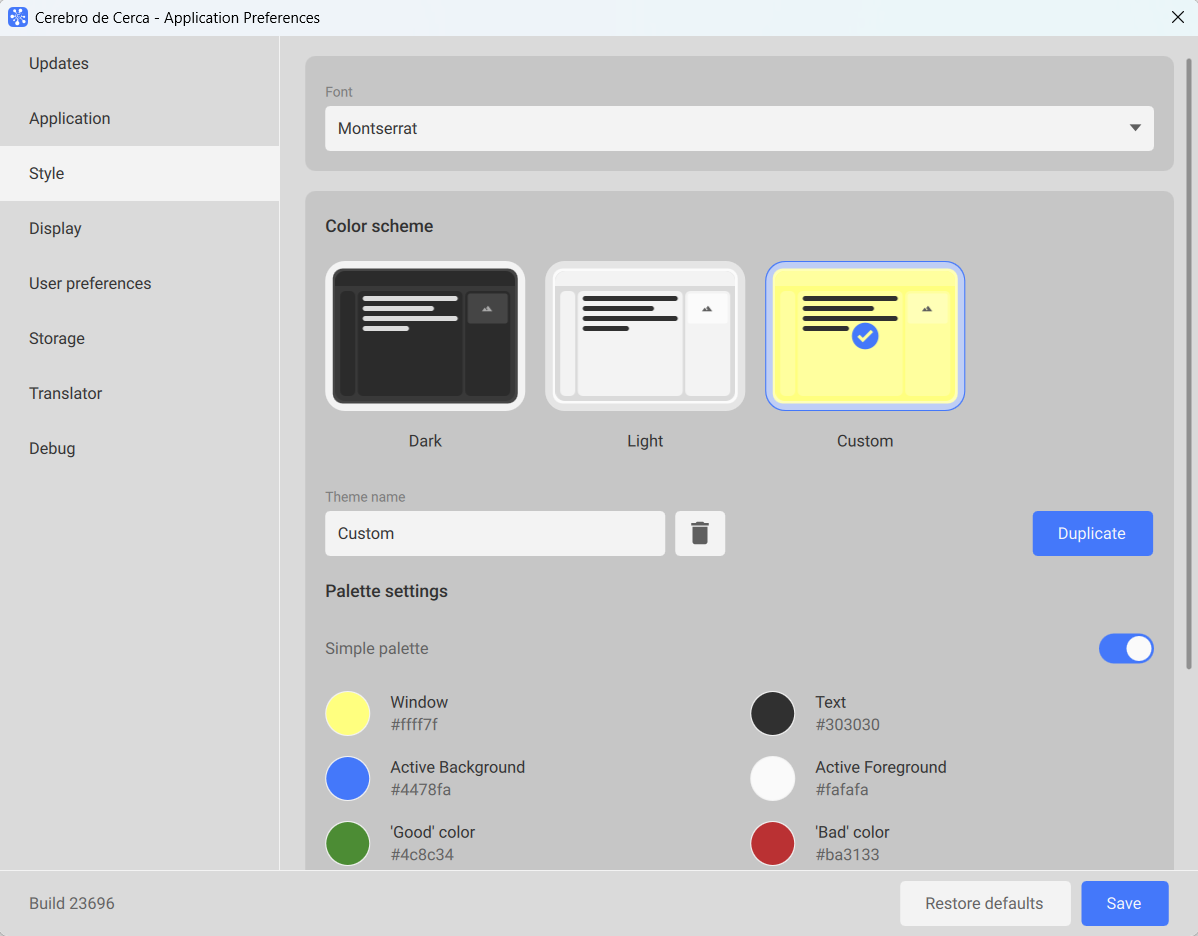The width and height of the screenshot is (1198, 936).
Task: Click the Duplicate theme button
Action: [x=1092, y=533]
